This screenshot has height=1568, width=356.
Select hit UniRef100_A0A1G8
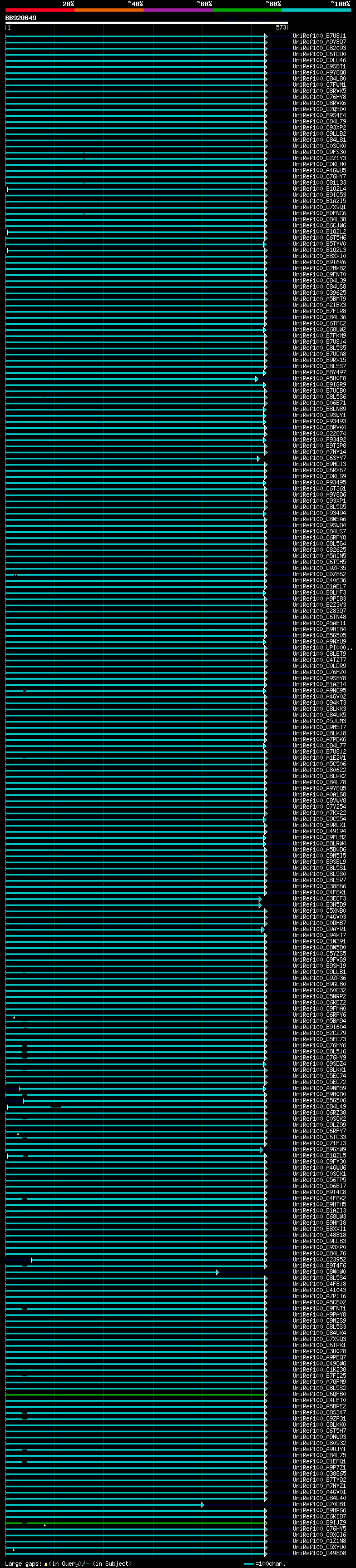point(319,794)
